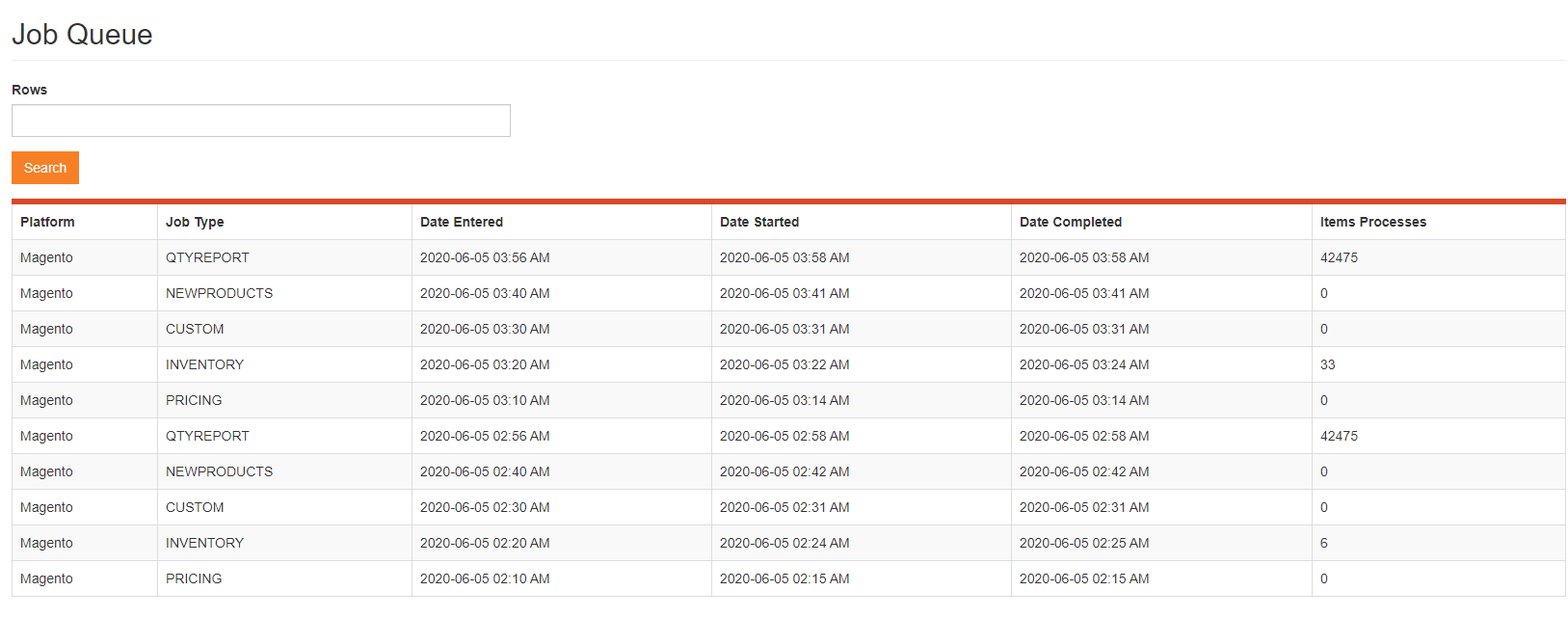
Task: Click NEWPRODUCTS in the 02:40 AM row
Action: tap(219, 471)
